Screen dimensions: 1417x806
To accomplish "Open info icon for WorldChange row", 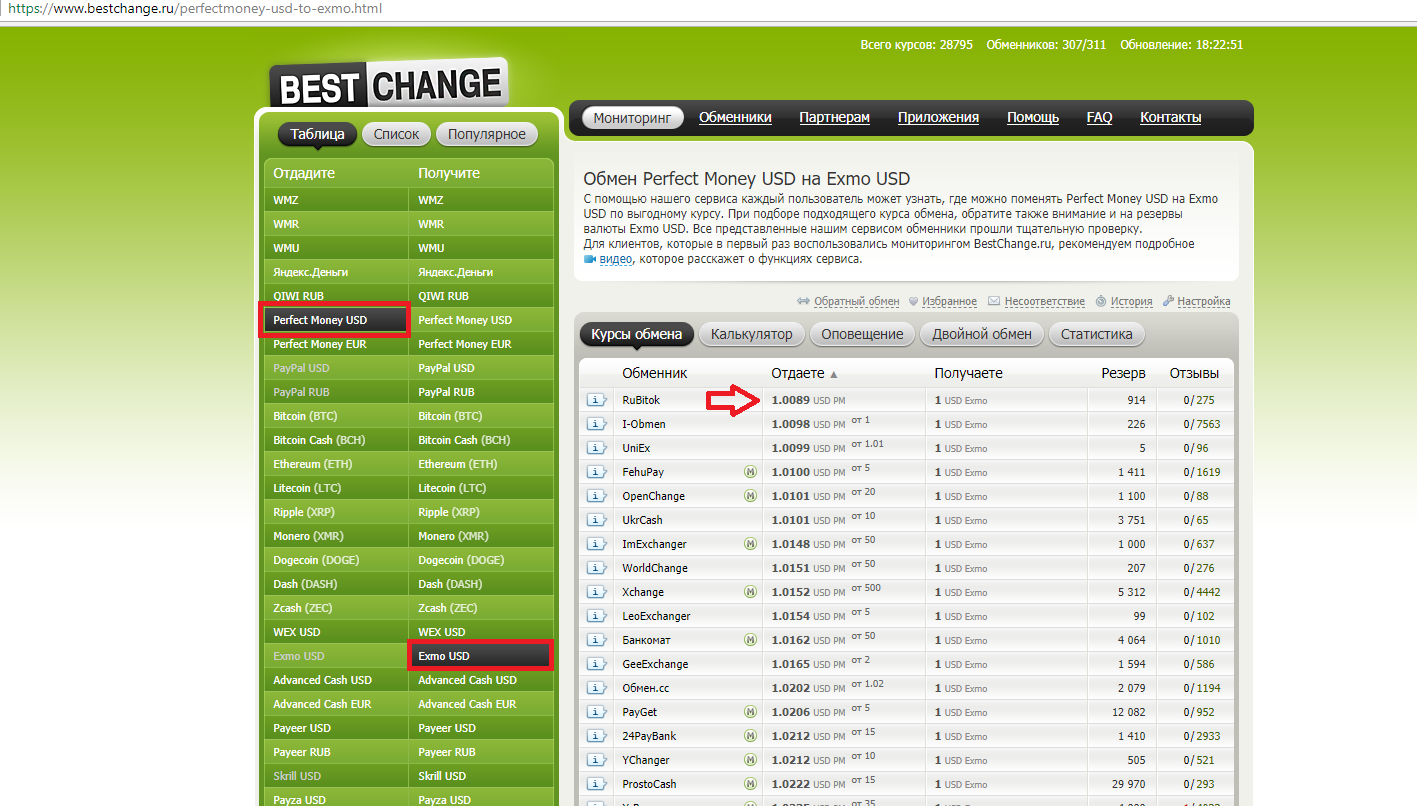I will click(x=597, y=568).
